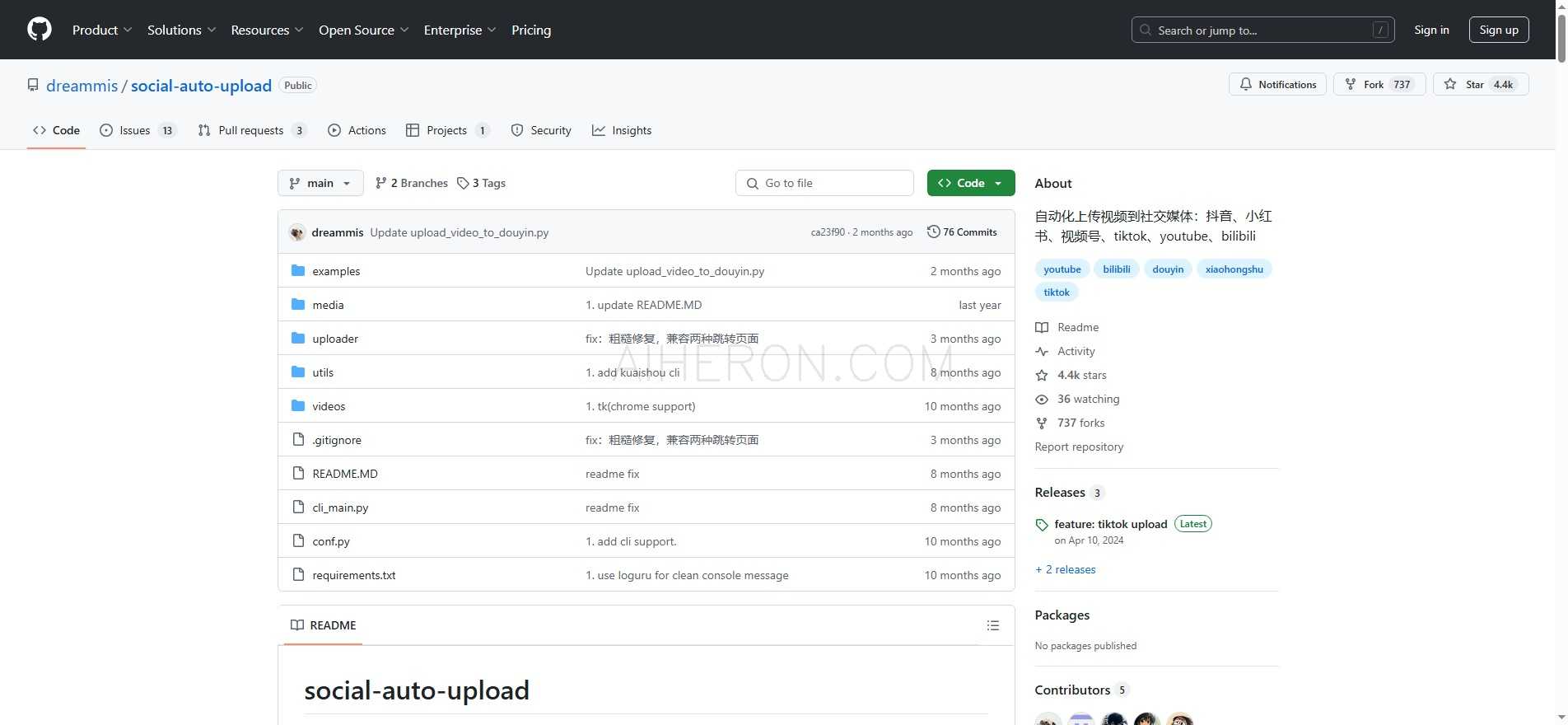Select the README tab
The width and height of the screenshot is (1568, 725).
point(324,625)
